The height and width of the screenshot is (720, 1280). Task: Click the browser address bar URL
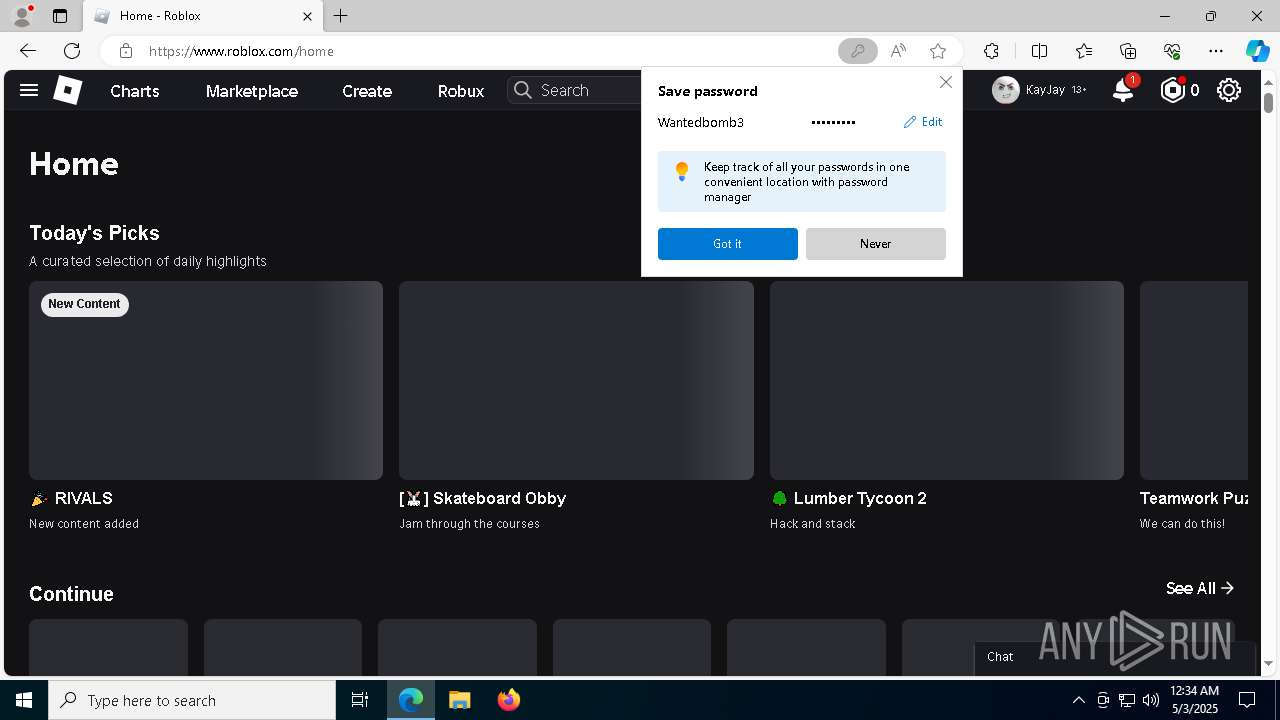tap(241, 51)
